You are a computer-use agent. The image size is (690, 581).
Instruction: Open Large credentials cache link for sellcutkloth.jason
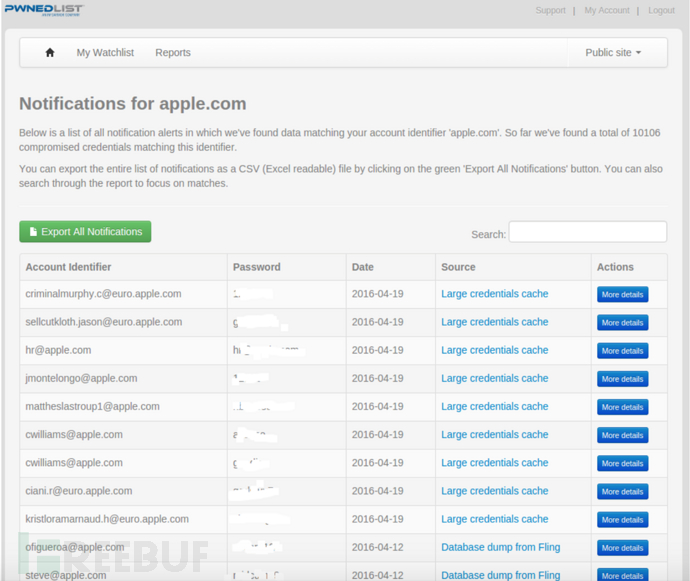[x=495, y=322]
